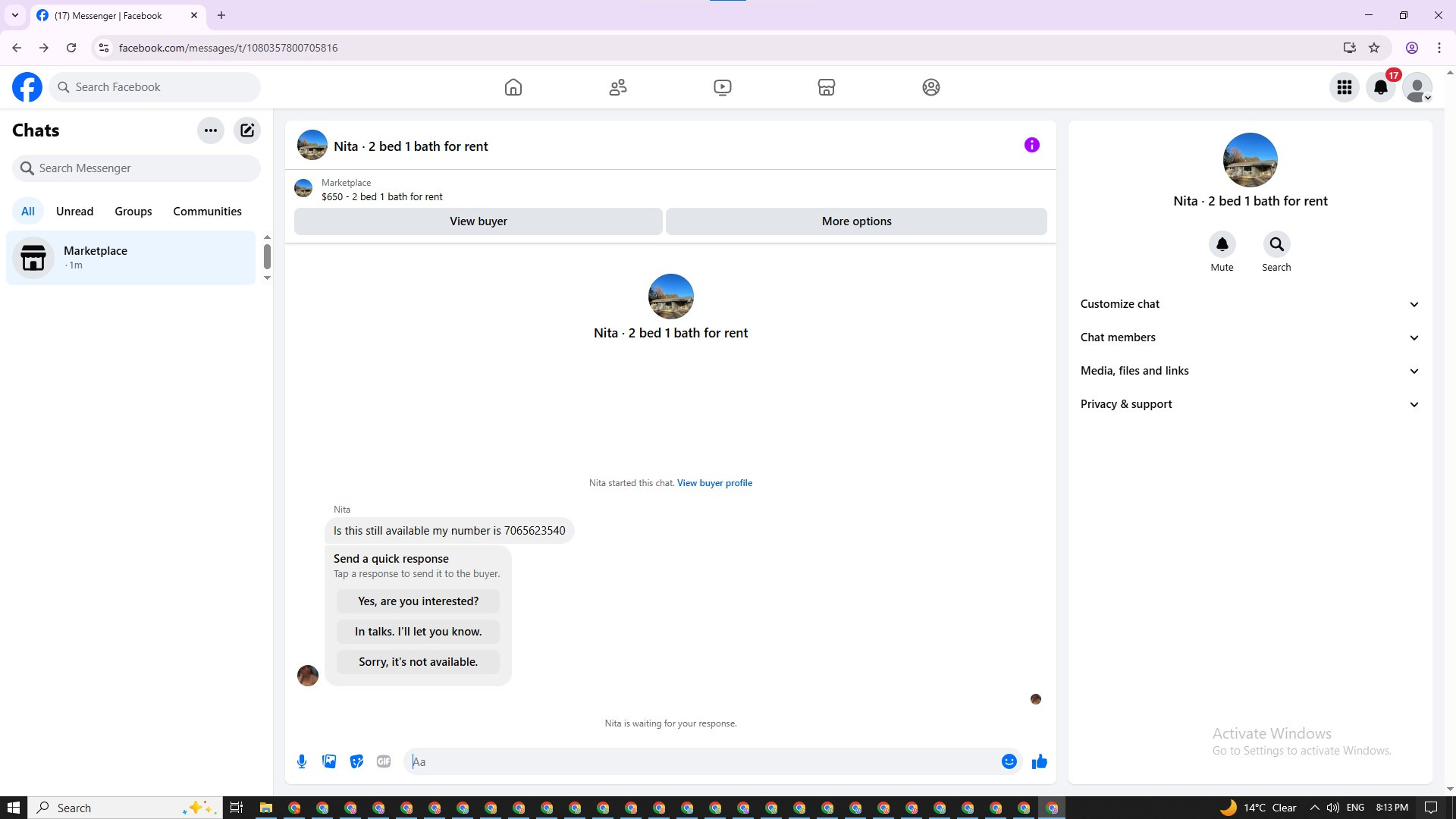Open the Marketplace icon in the top navigation
This screenshot has height=819, width=1456.
pos(826,87)
